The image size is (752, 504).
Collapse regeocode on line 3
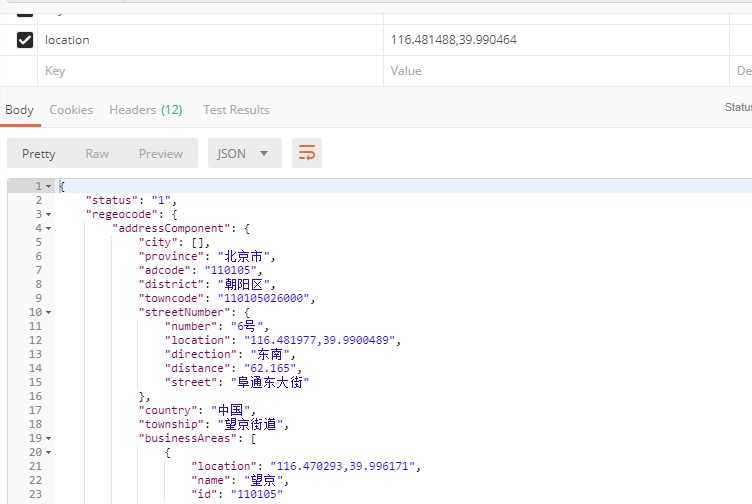click(48, 214)
